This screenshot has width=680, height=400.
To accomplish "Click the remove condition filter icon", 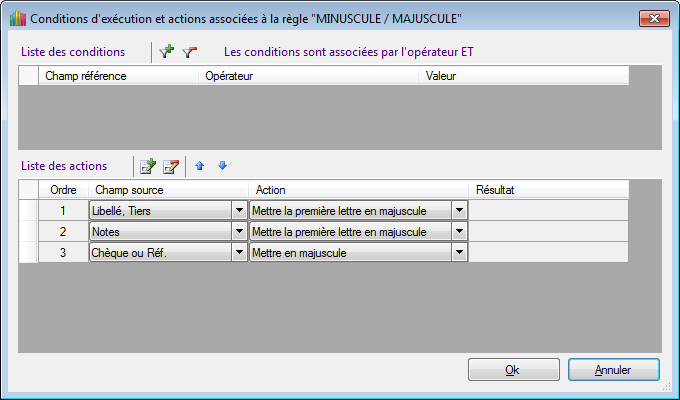I will [189, 51].
